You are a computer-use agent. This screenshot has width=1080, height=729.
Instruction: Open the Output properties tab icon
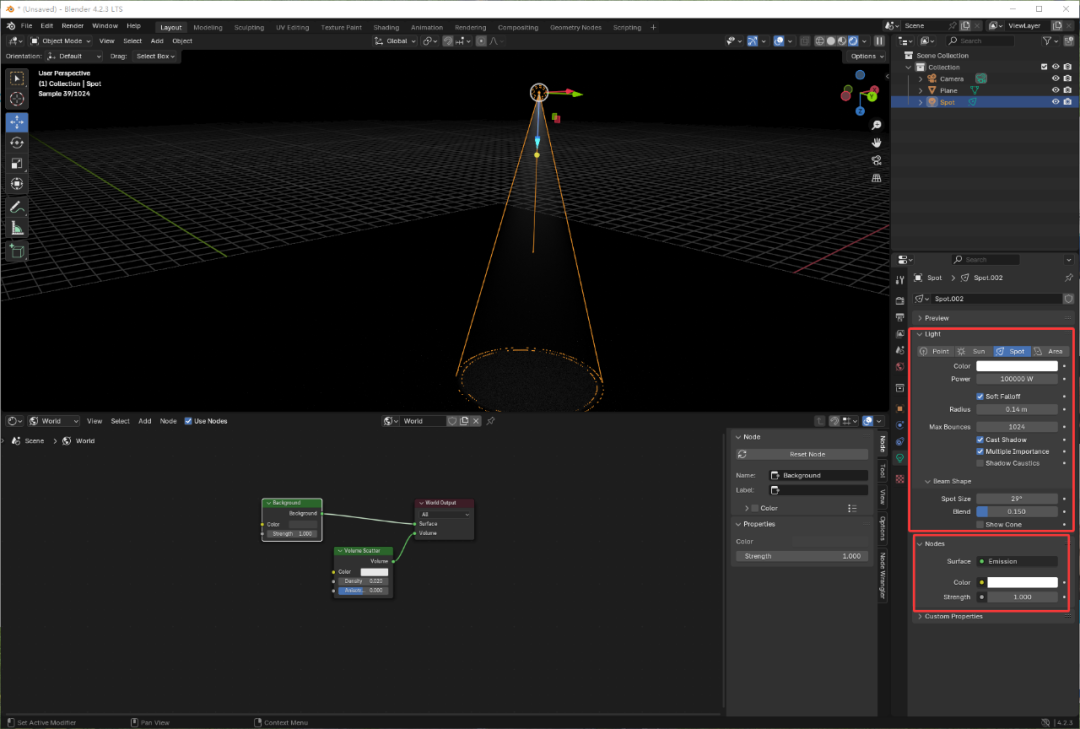point(900,317)
